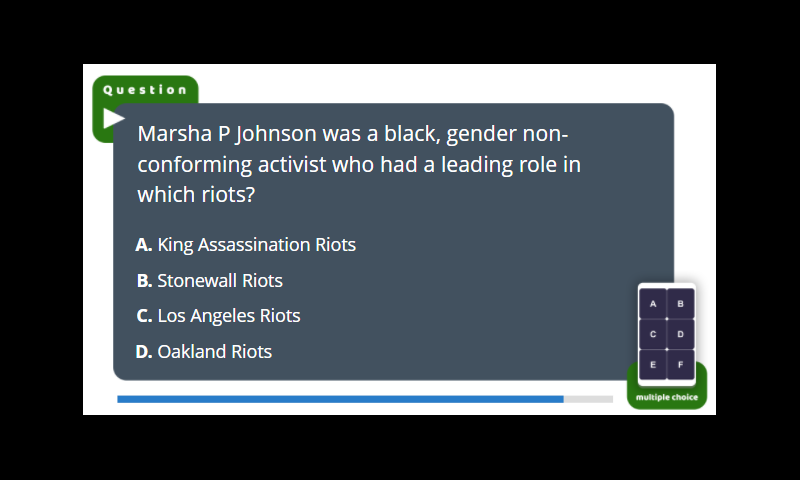Select keypad button F
The height and width of the screenshot is (480, 800).
point(680,364)
